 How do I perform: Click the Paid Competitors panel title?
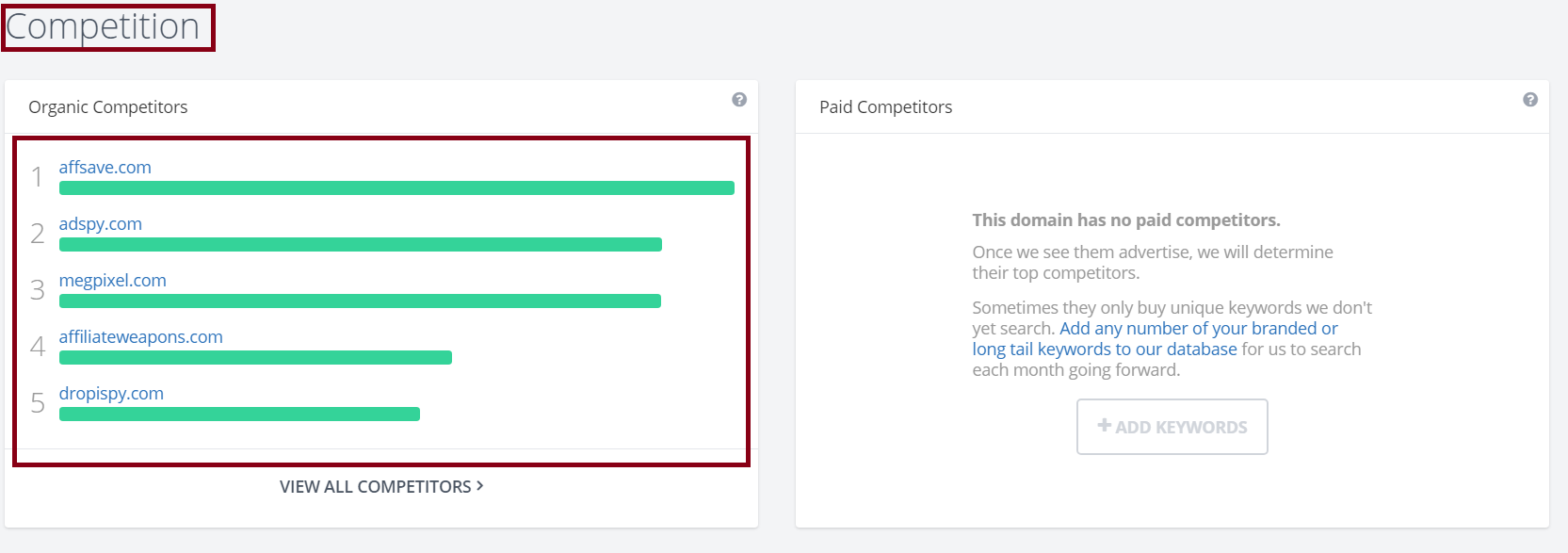pos(884,106)
